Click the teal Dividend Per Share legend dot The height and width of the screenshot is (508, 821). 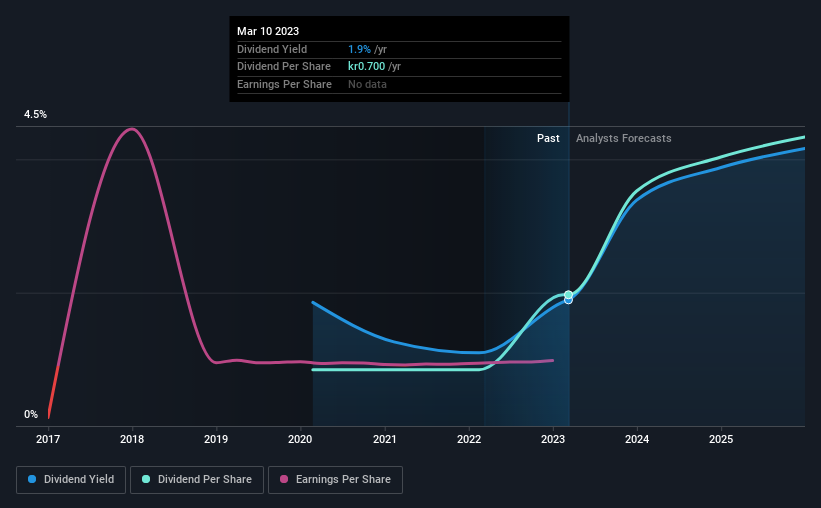[146, 479]
